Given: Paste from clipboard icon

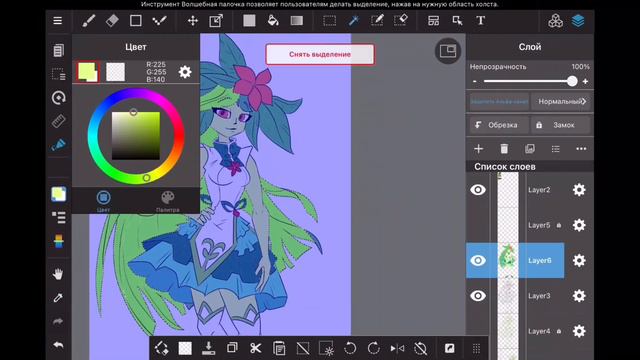Looking at the screenshot, I should coord(279,348).
